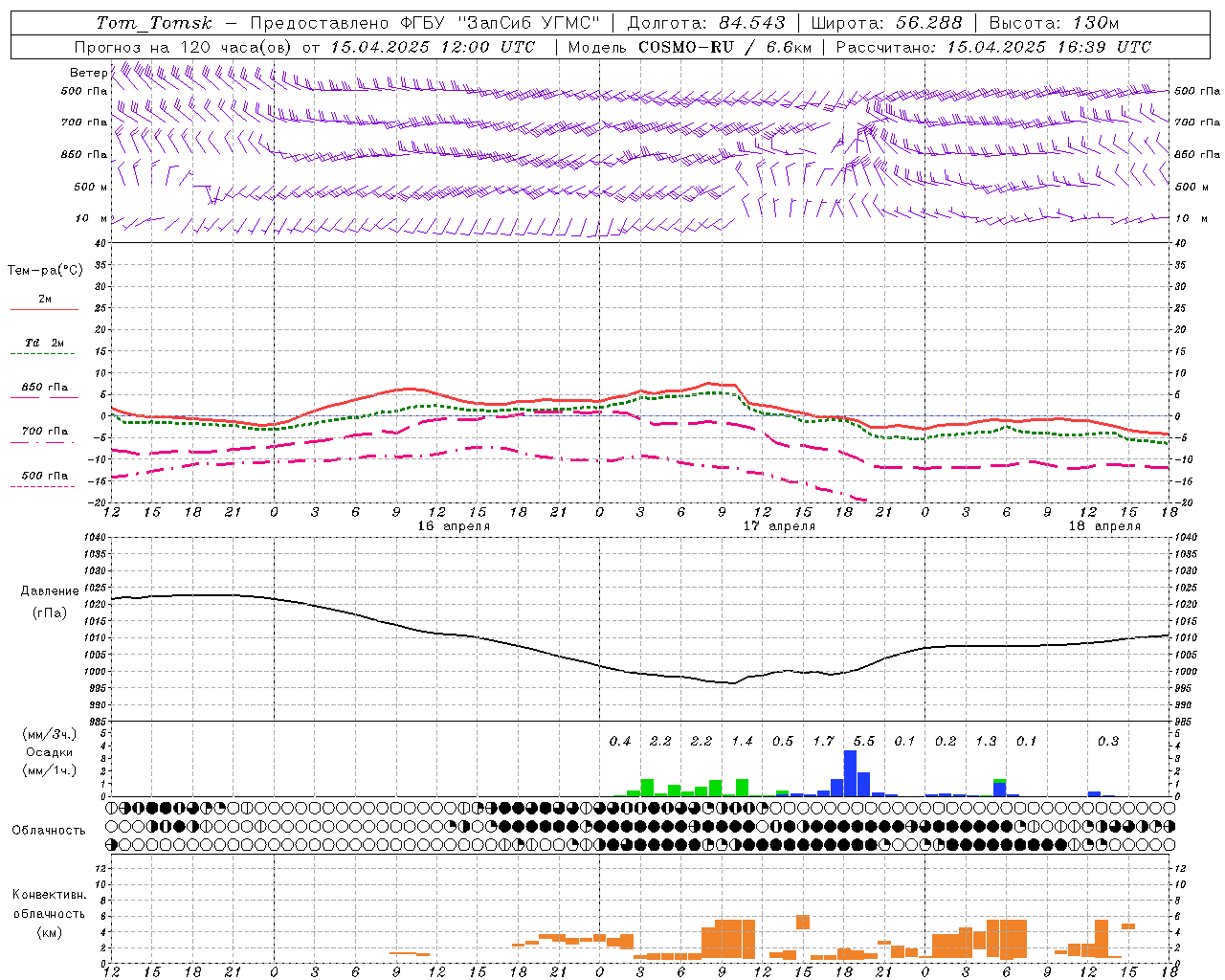
Task: Click the (мм/1ч.) units label
Action: tap(49, 770)
